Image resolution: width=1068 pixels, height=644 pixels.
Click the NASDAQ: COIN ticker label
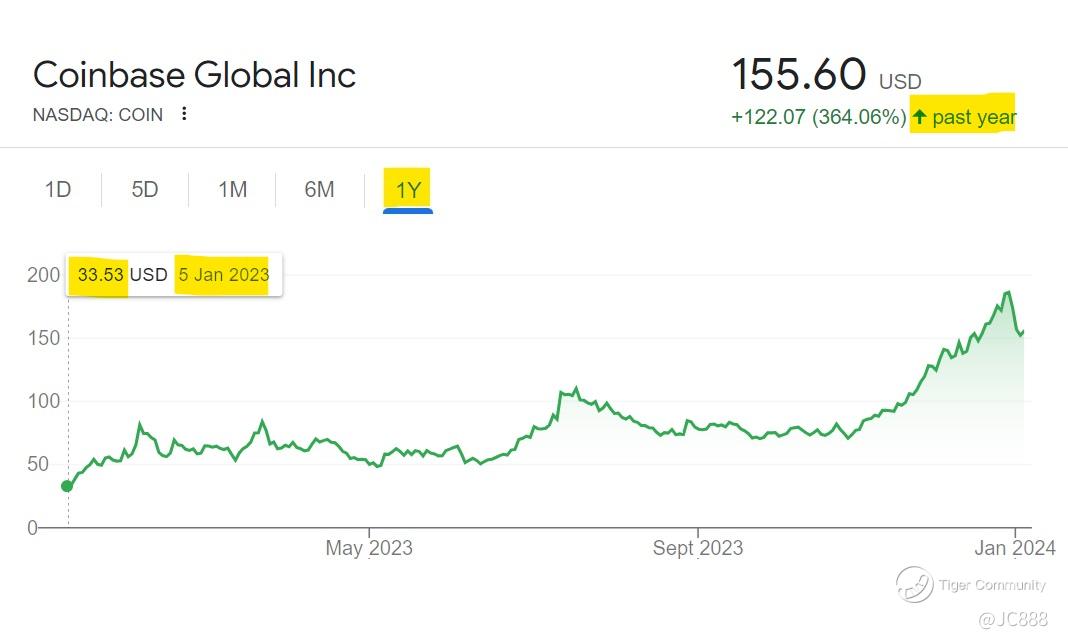(x=98, y=115)
